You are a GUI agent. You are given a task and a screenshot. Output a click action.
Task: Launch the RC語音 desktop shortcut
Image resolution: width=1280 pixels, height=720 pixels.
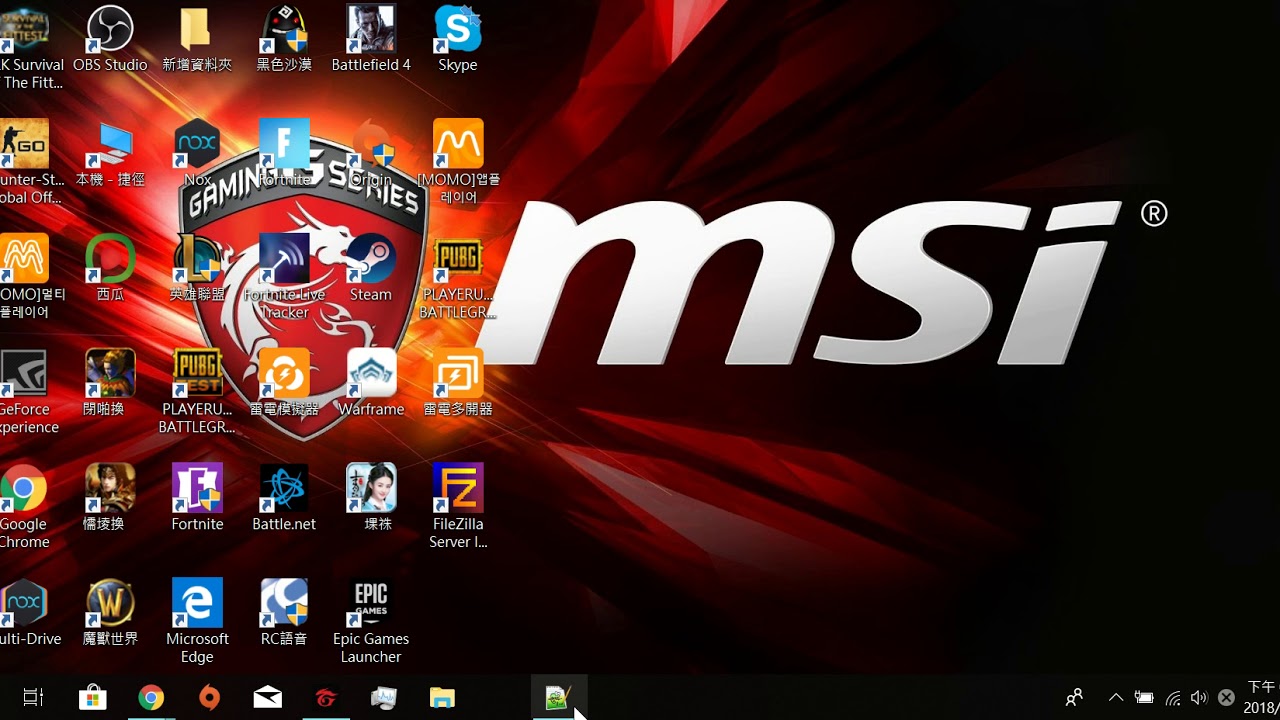pos(284,613)
